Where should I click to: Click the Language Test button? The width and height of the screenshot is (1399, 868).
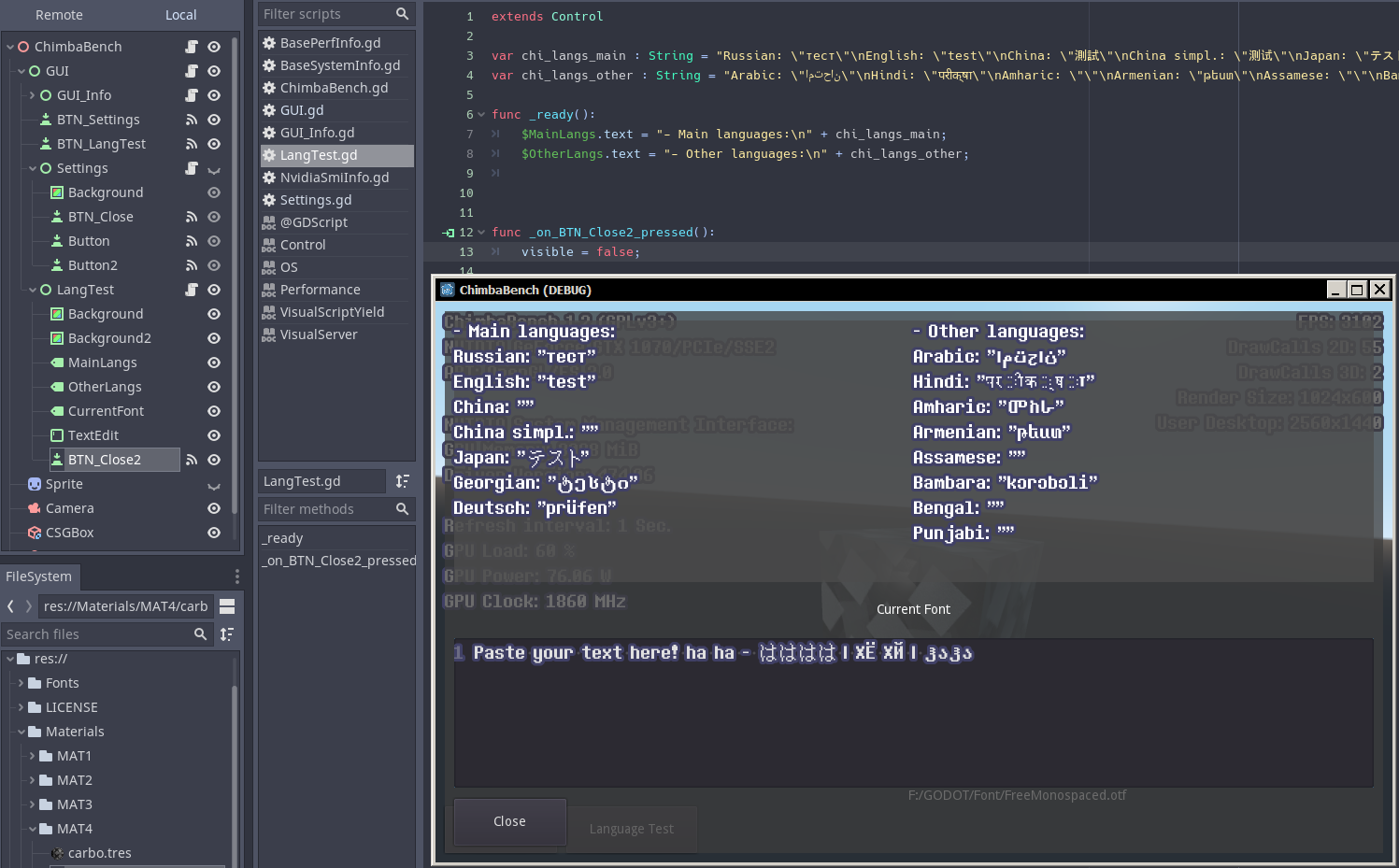tap(632, 829)
